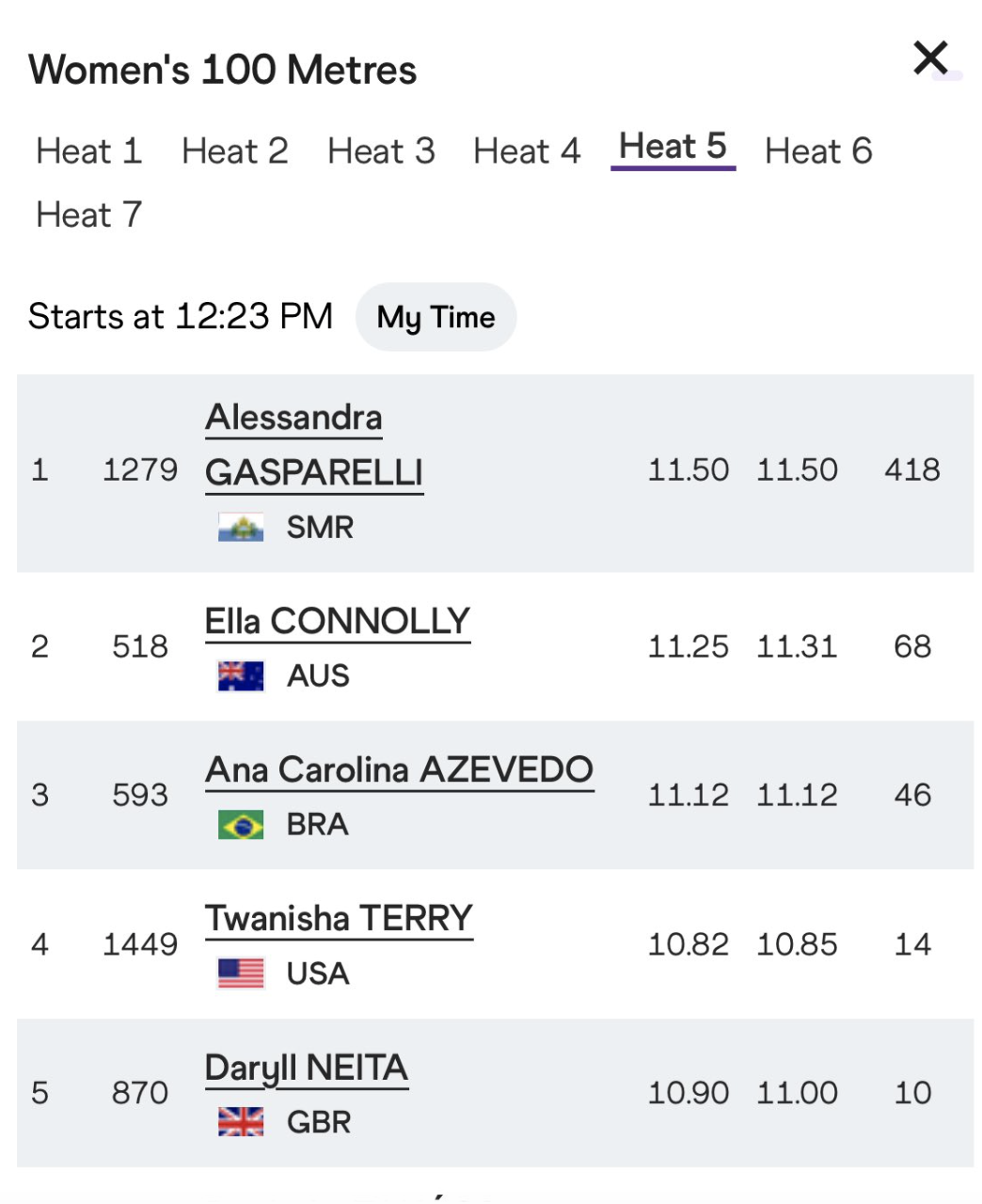Click the Australian flag icon

[x=241, y=675]
